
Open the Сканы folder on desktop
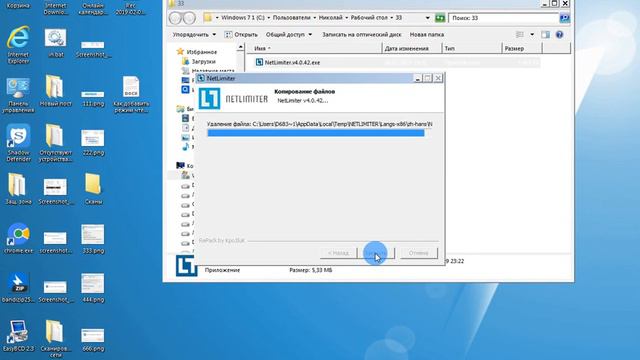pyautogui.click(x=93, y=189)
